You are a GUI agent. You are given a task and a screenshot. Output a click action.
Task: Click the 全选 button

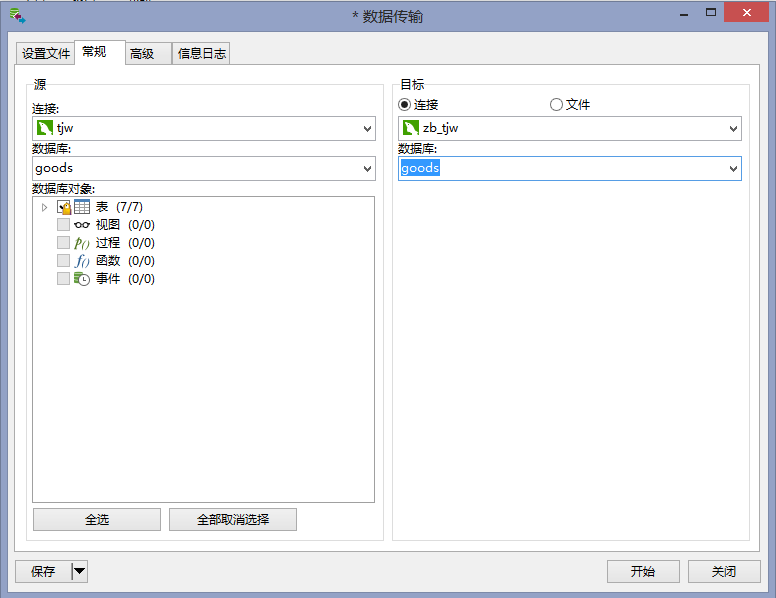tap(97, 519)
